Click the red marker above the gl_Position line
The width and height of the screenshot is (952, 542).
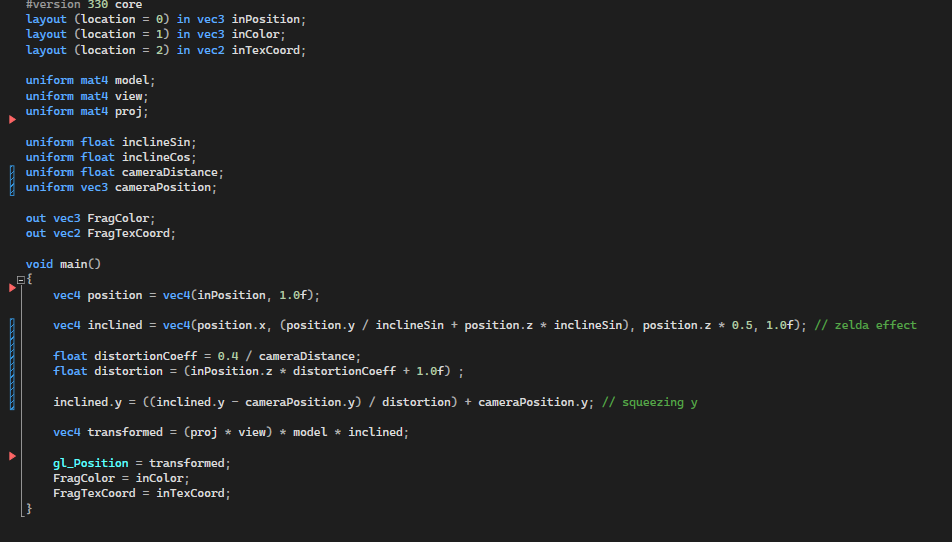(12, 456)
